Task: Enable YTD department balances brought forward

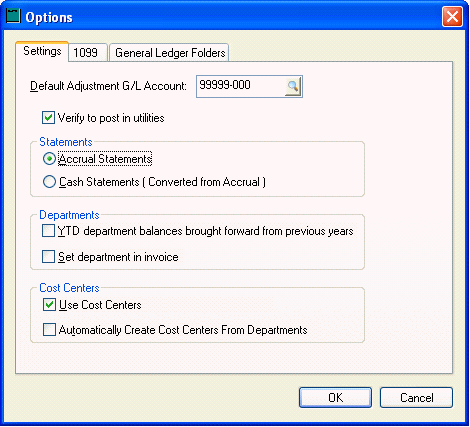Action: coord(48,231)
